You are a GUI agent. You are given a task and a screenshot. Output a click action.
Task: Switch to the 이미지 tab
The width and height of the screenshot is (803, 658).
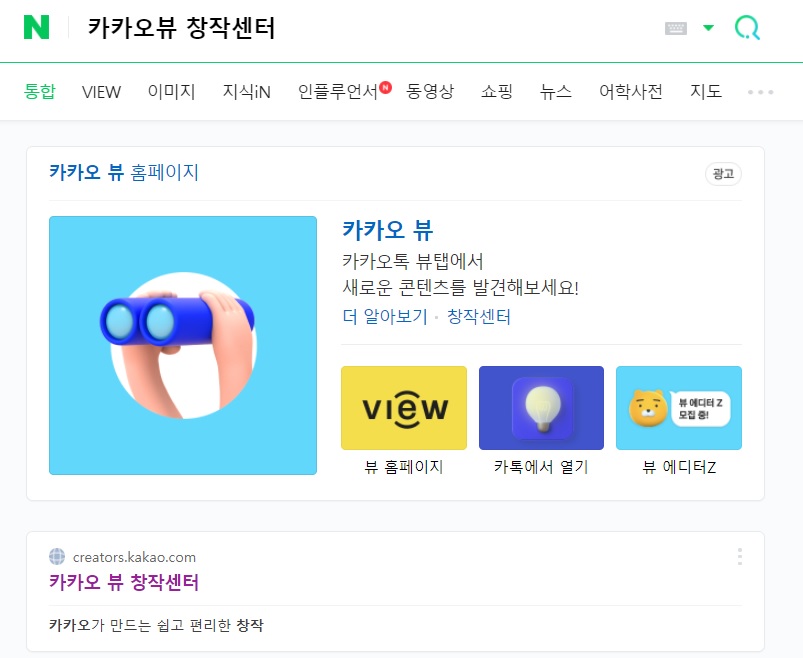pos(172,92)
